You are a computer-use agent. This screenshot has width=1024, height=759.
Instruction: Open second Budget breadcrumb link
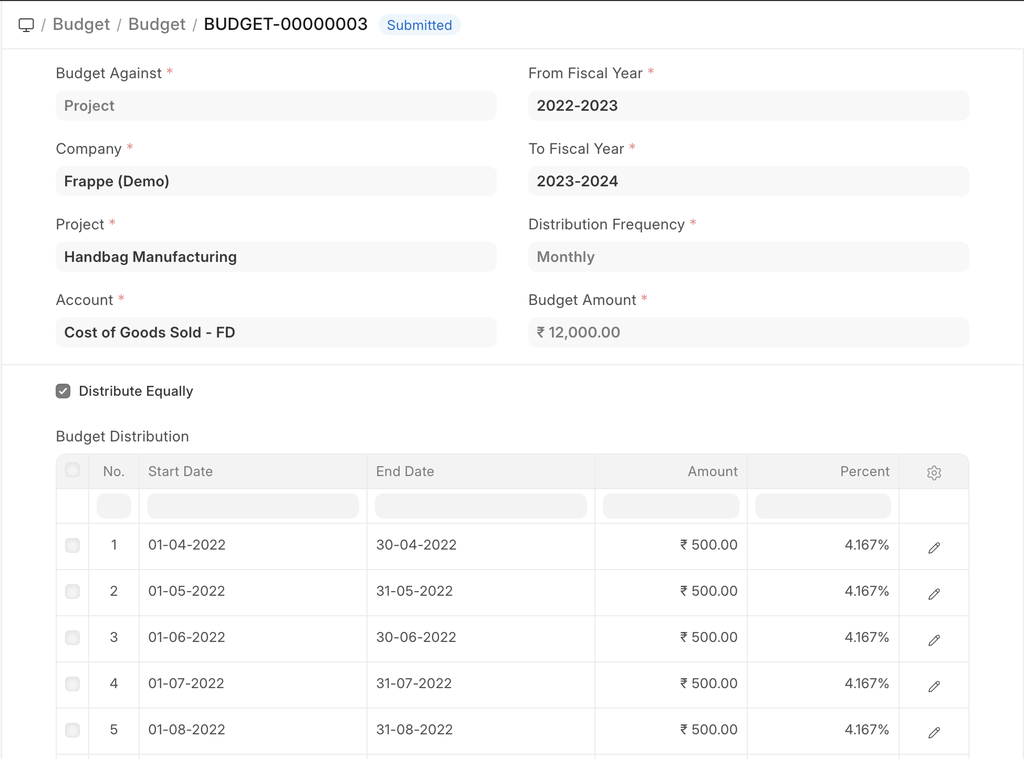click(157, 25)
